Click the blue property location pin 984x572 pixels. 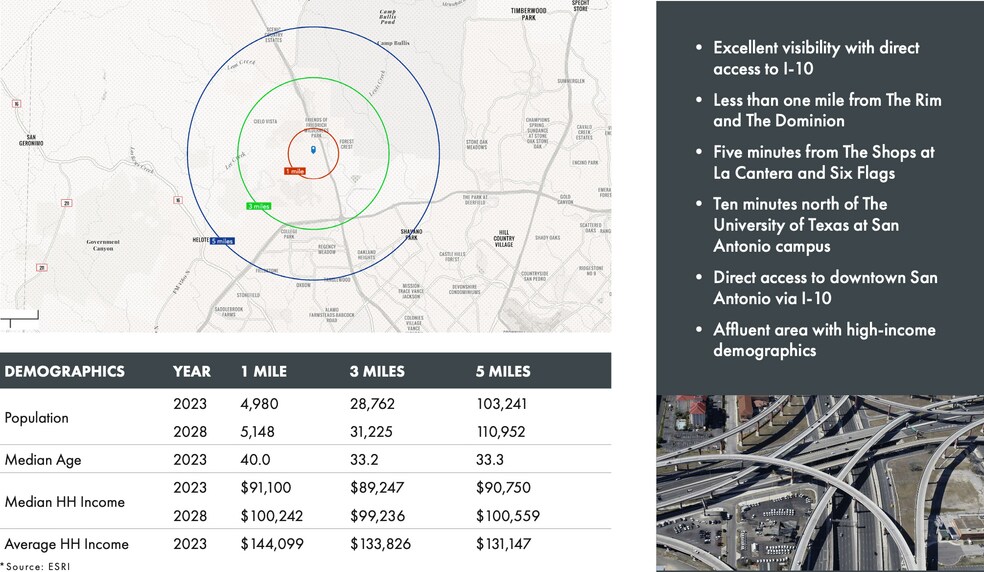click(x=314, y=150)
